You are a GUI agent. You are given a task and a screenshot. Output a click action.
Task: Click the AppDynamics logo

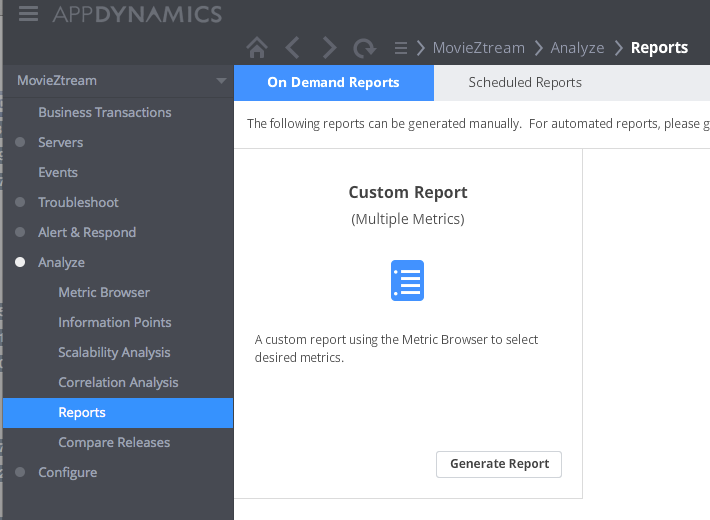point(137,14)
